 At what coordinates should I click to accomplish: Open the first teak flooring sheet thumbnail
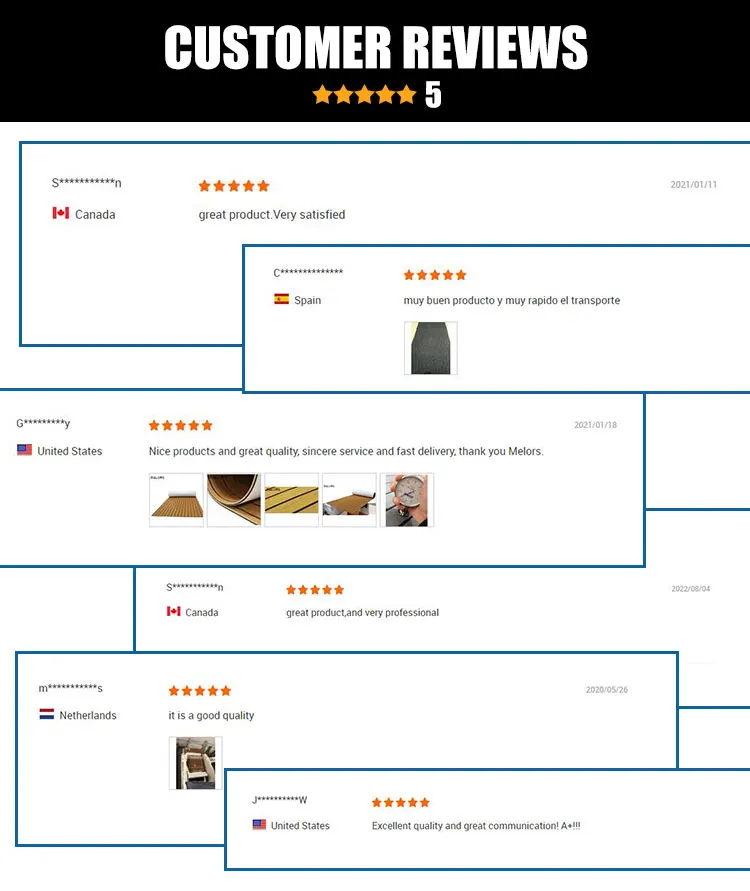176,500
